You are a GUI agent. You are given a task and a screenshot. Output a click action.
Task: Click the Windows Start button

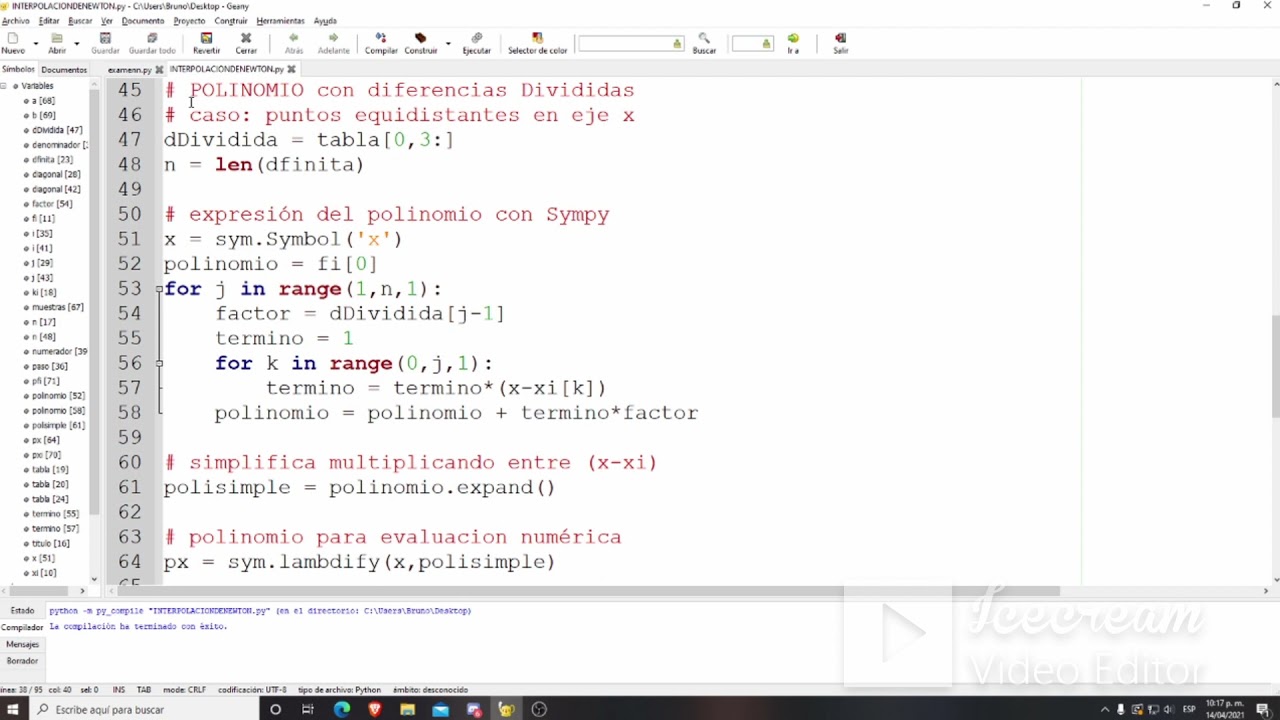point(14,709)
